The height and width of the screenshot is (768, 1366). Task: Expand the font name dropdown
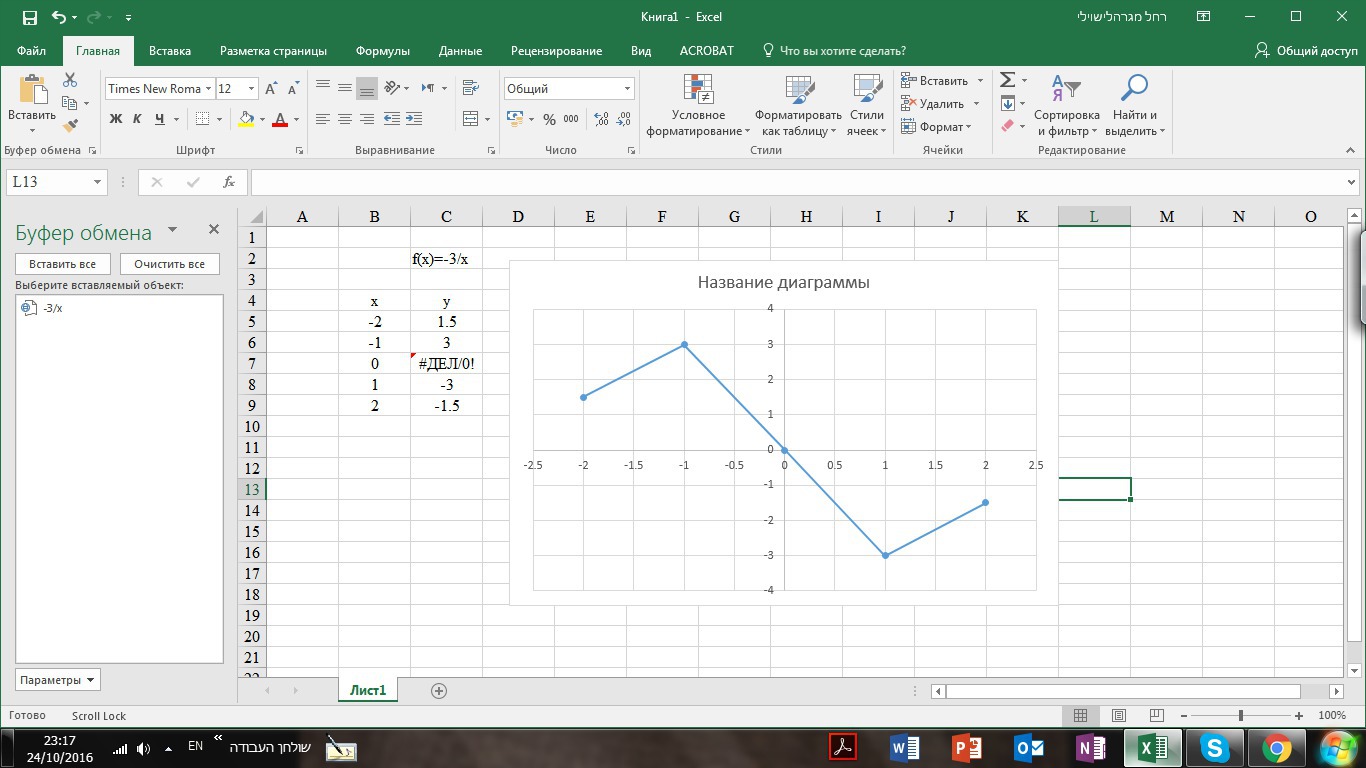[x=208, y=89]
